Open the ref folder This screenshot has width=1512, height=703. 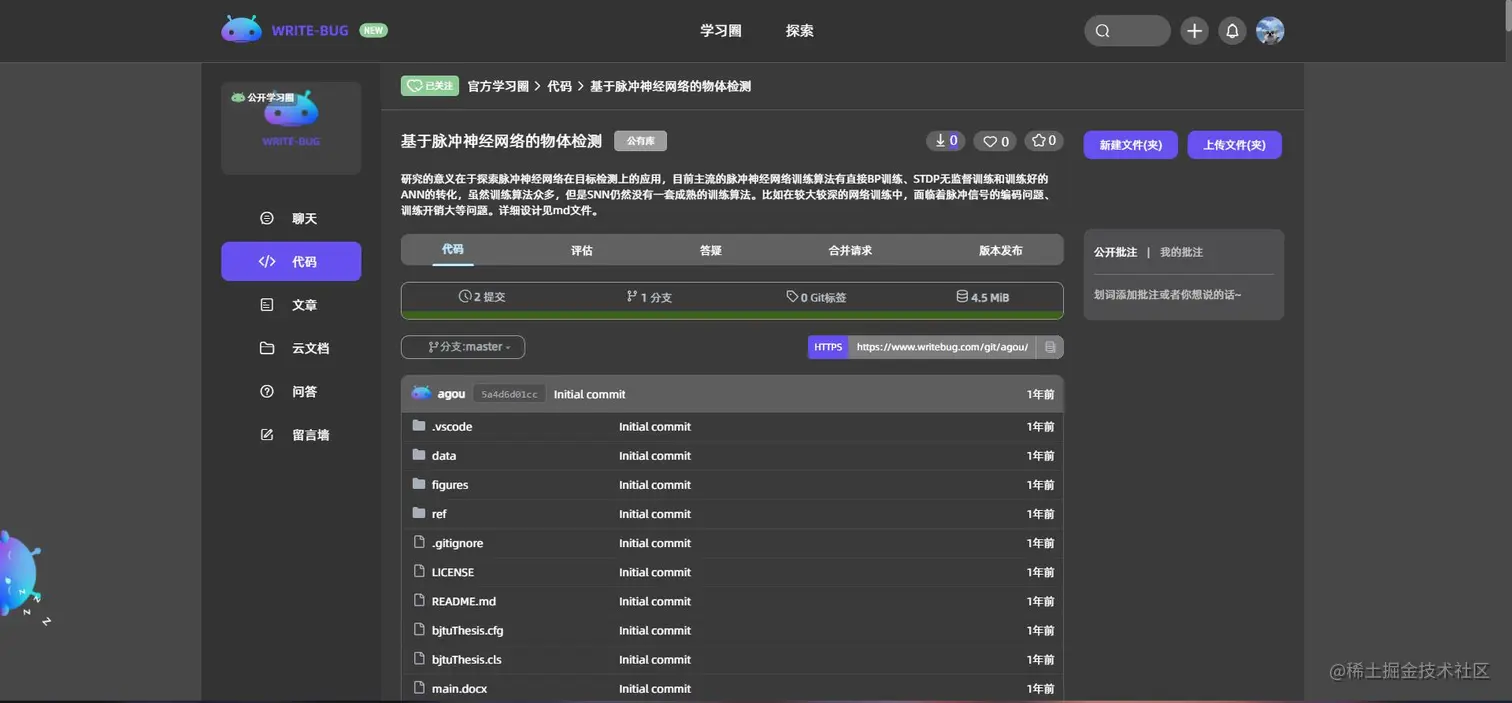439,514
